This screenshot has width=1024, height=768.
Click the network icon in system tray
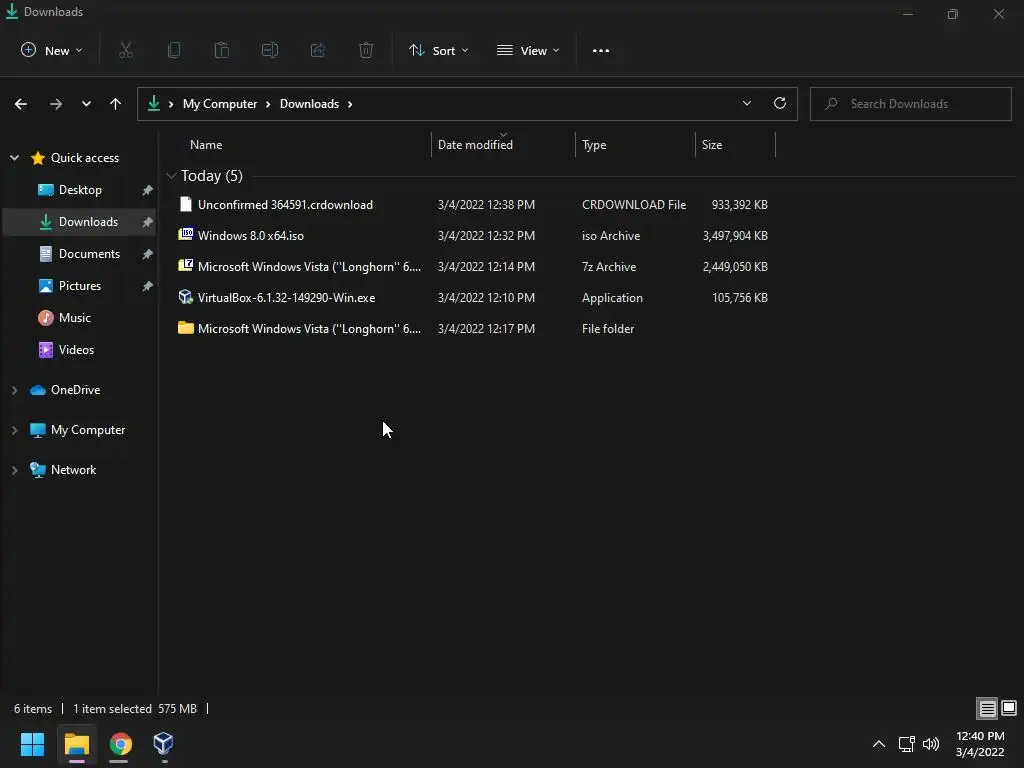pyautogui.click(x=906, y=744)
